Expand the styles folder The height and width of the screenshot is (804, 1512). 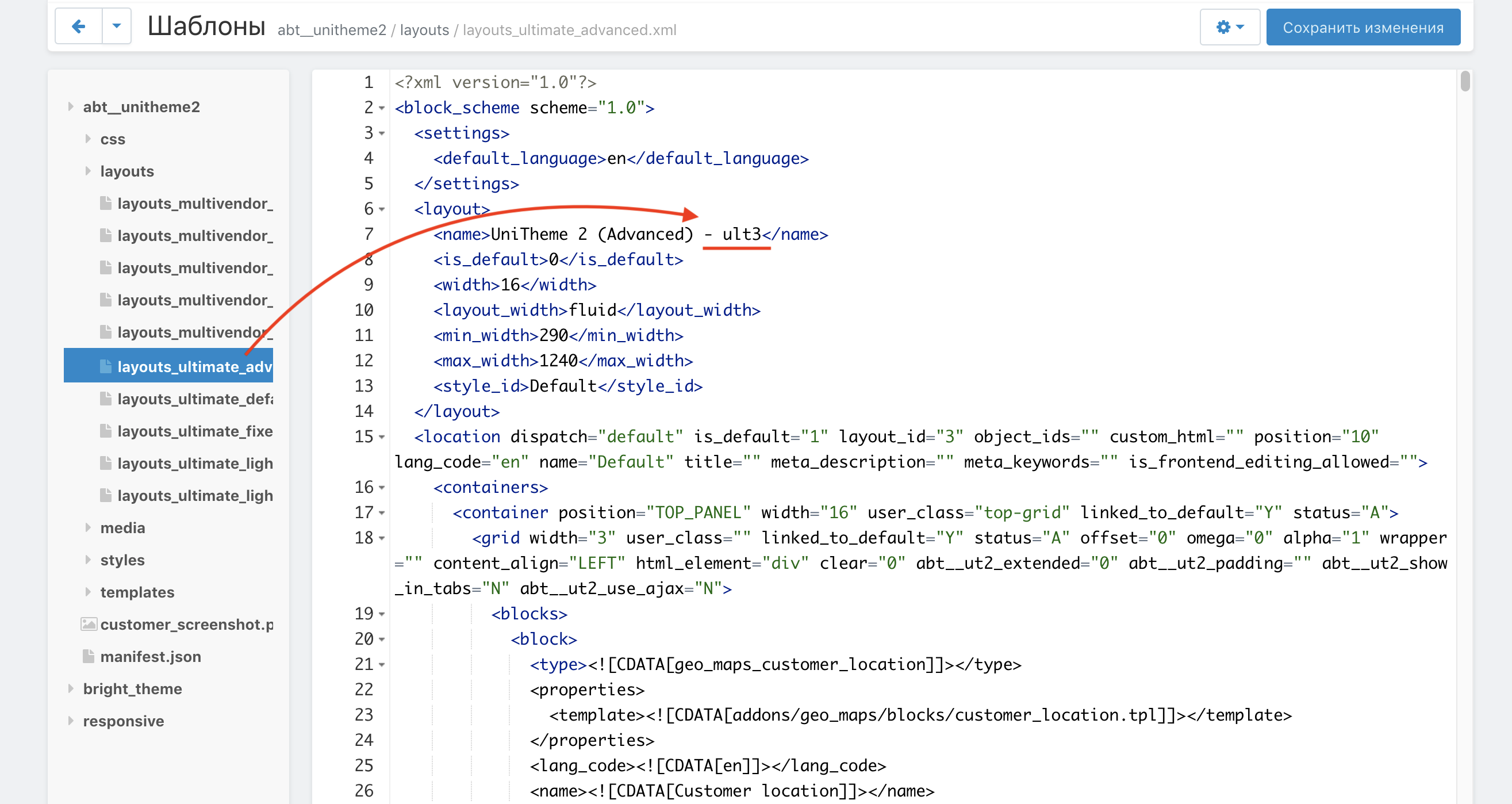click(87, 560)
